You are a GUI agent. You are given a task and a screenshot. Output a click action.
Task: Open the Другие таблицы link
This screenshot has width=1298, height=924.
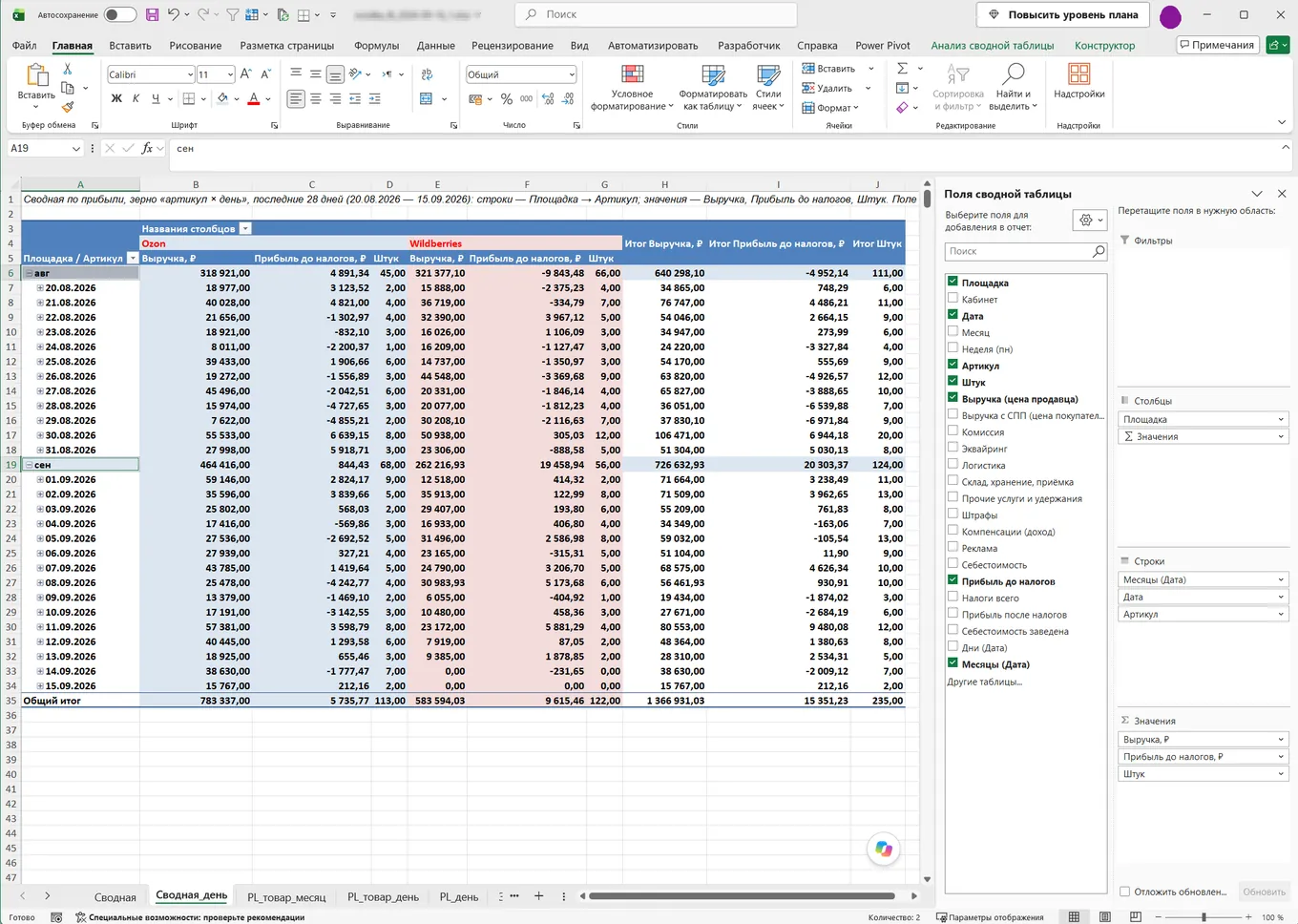(984, 682)
